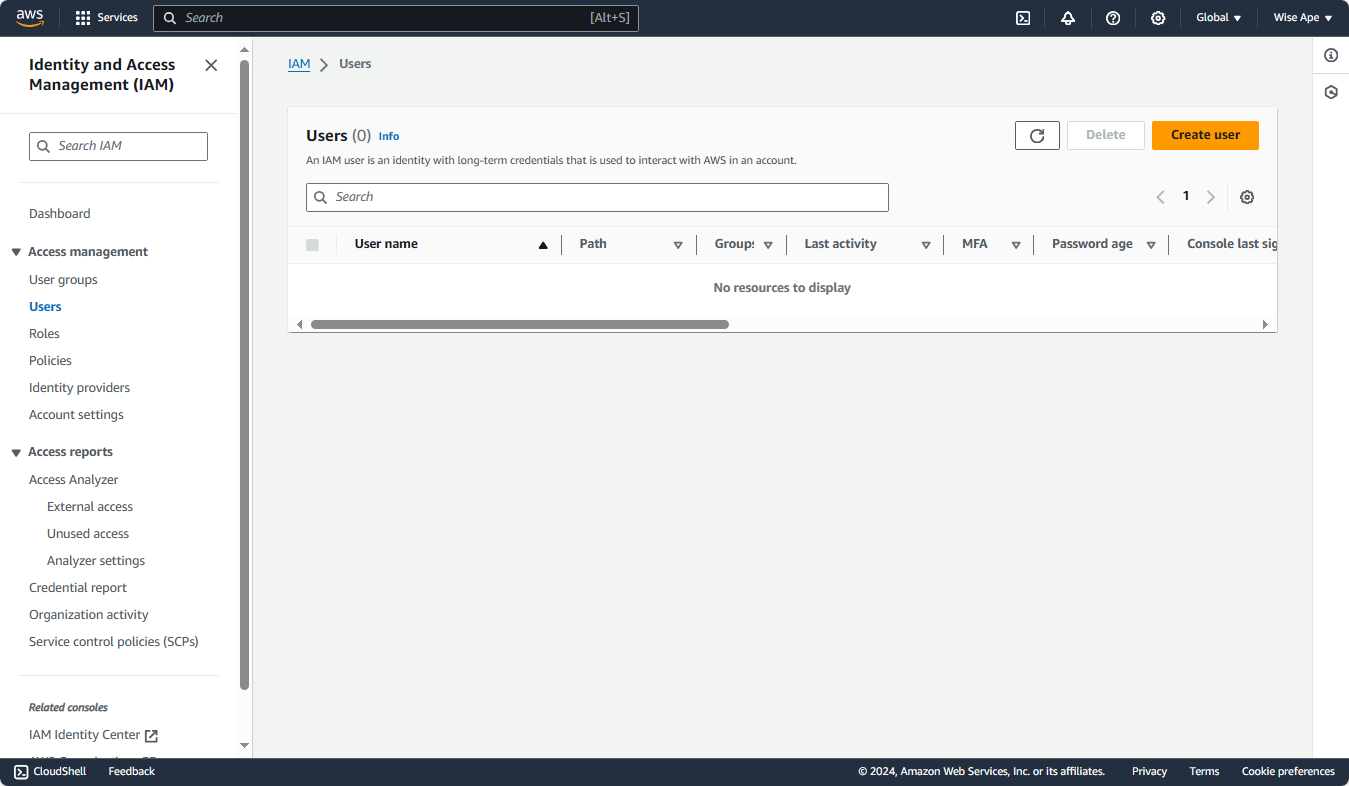Screen dimensions: 1349x786
Task: Sort by the Path column arrow
Action: click(678, 245)
